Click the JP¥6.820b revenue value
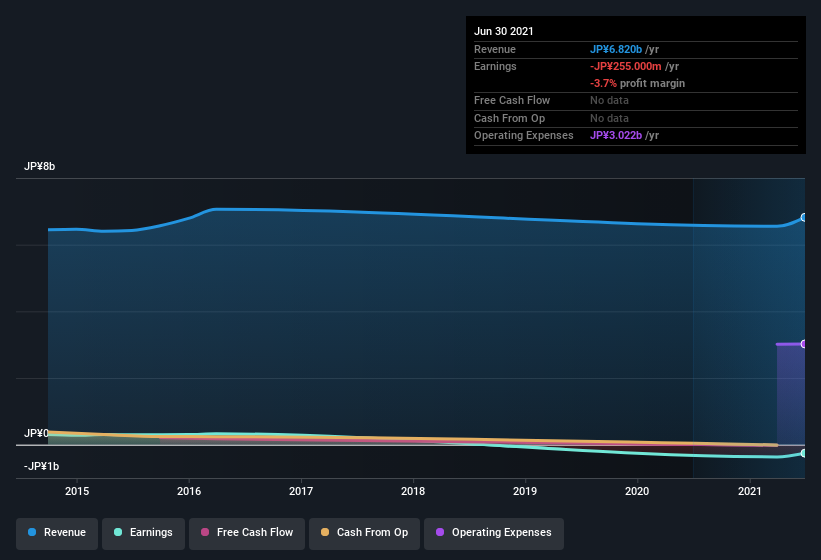 tap(616, 49)
